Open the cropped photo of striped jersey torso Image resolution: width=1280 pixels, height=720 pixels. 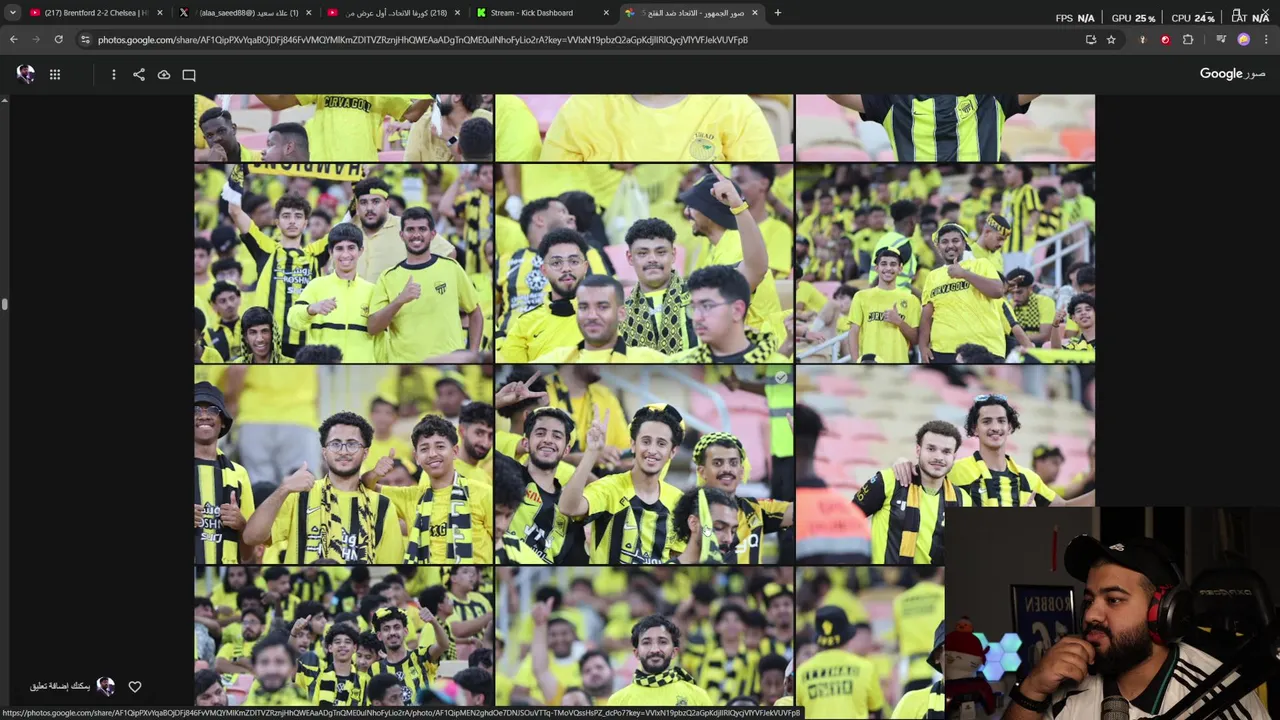(x=945, y=128)
